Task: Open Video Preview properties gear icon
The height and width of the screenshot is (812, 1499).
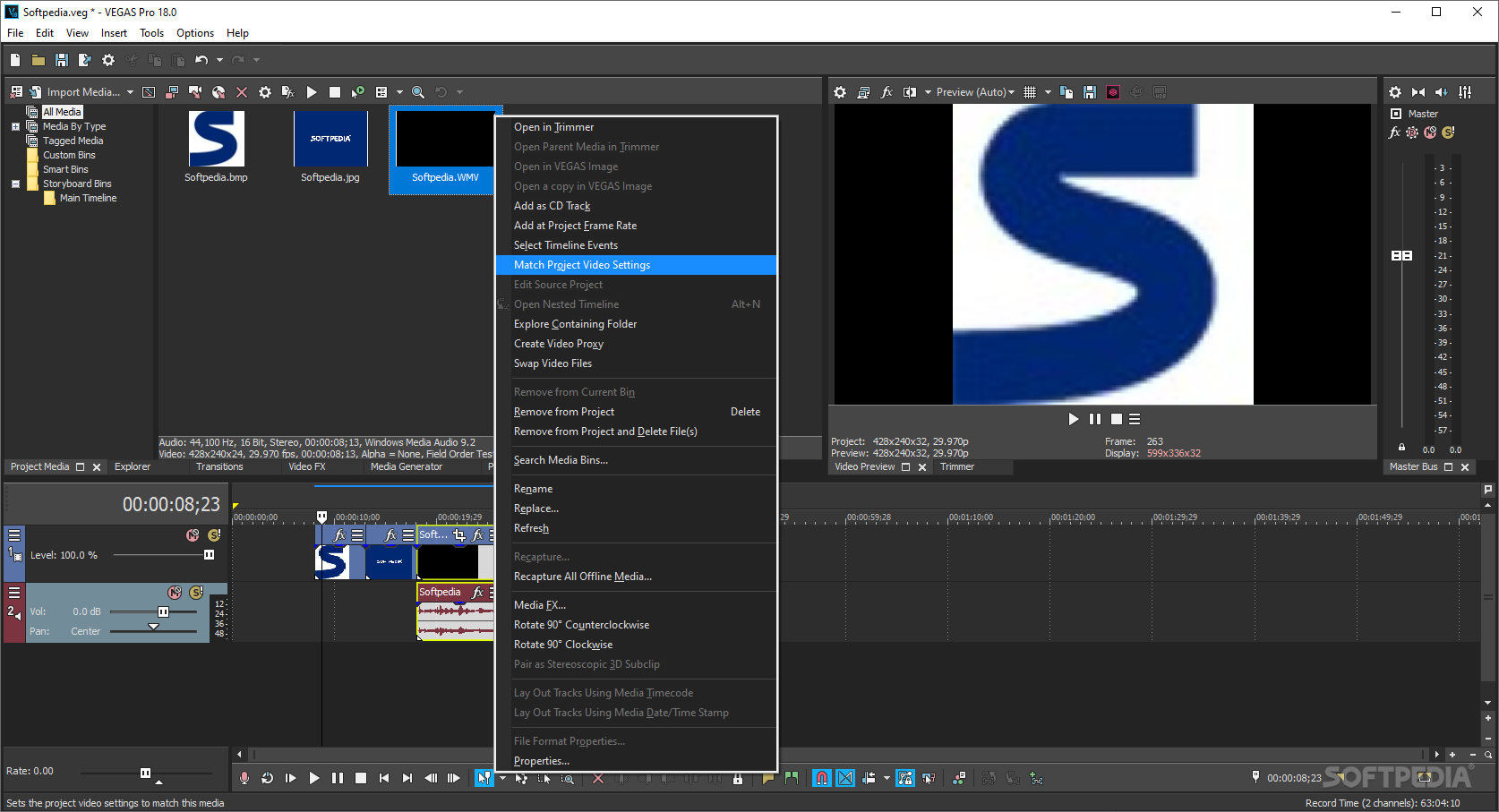Action: 840,92
